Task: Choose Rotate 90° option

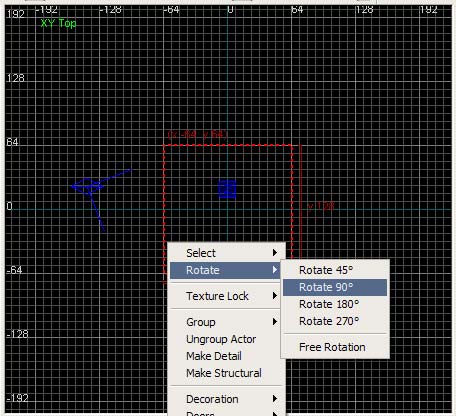Action: tap(335, 287)
